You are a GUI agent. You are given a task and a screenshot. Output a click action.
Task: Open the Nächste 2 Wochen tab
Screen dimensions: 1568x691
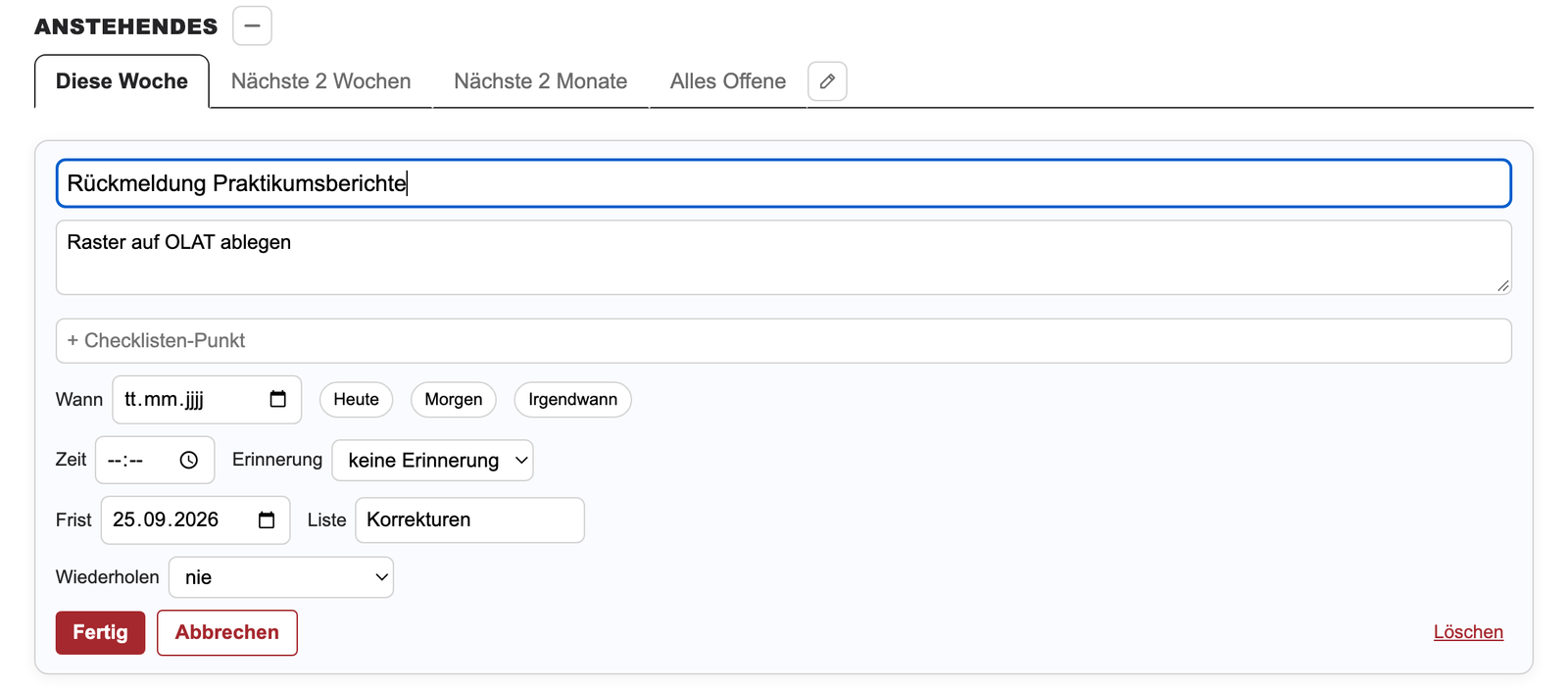320,81
